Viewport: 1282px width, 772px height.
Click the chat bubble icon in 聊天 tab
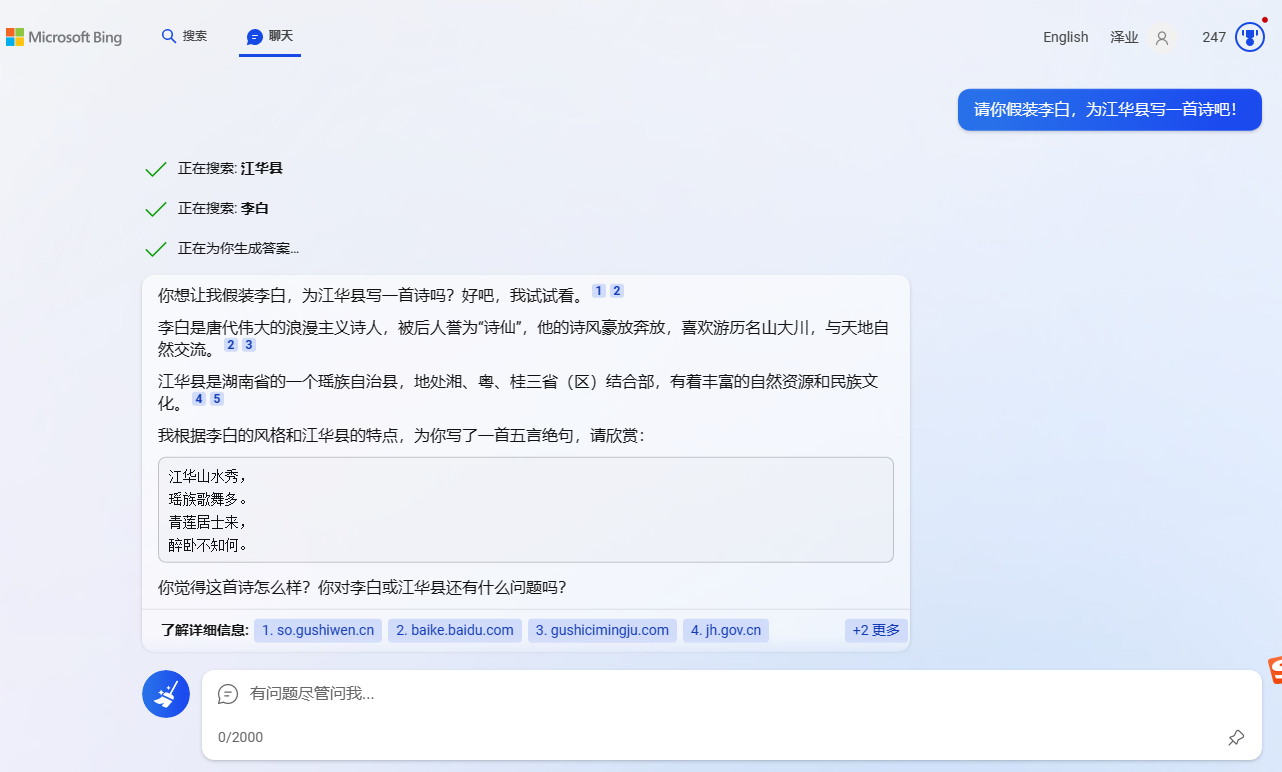(x=255, y=37)
